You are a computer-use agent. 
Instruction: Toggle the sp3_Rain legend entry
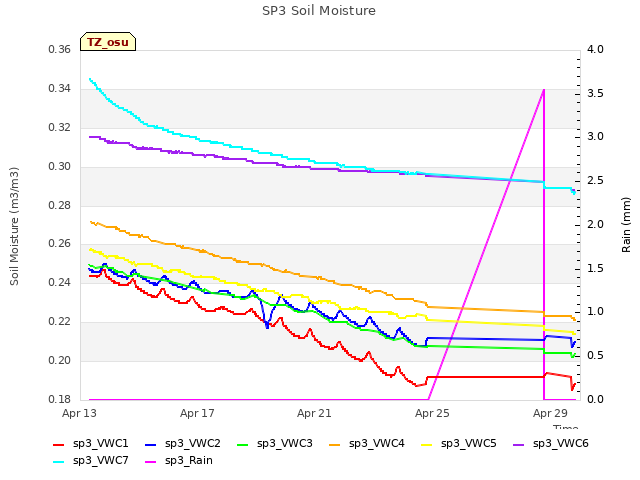coord(179,461)
